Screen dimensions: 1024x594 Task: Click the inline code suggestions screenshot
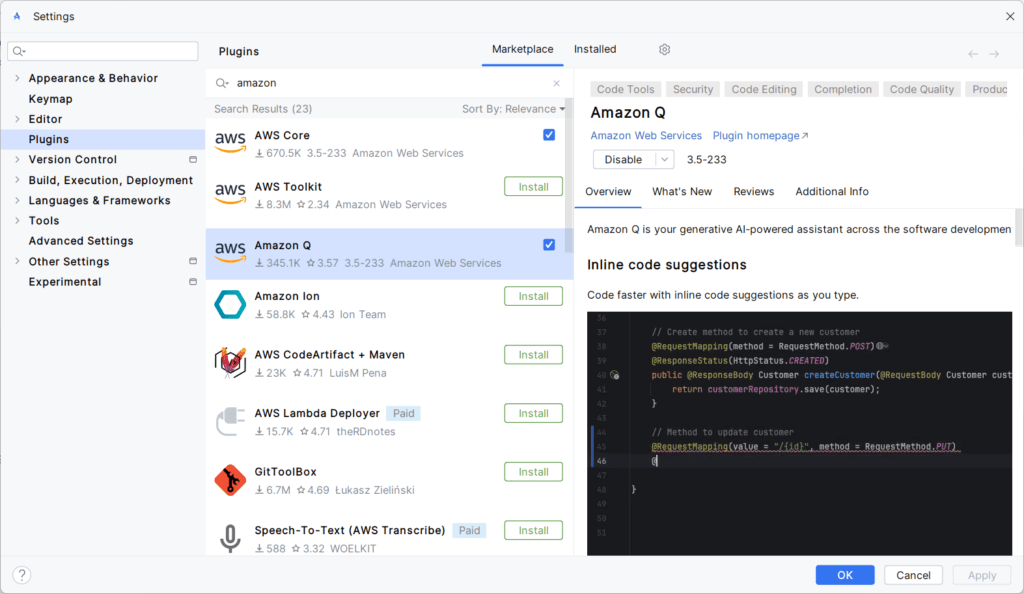coord(799,433)
